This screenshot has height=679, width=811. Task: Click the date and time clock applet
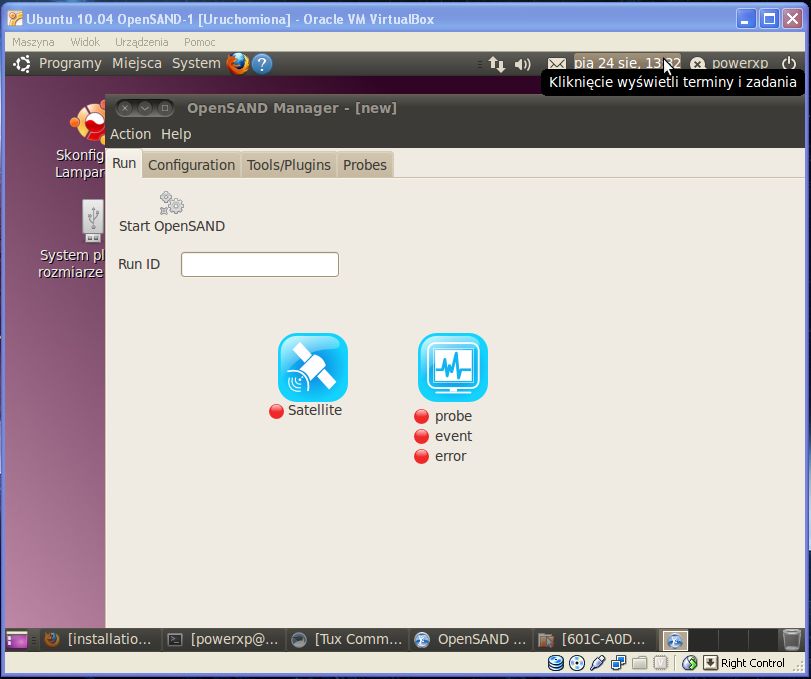tap(627, 63)
